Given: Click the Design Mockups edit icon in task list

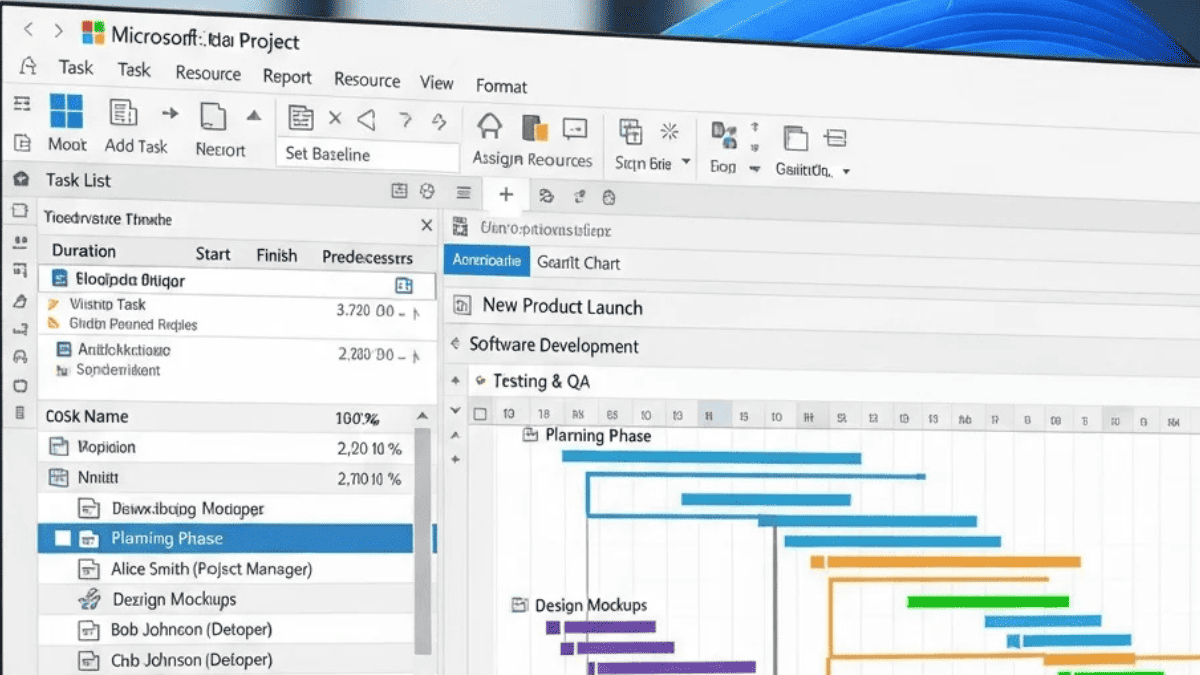Looking at the screenshot, I should (x=90, y=599).
